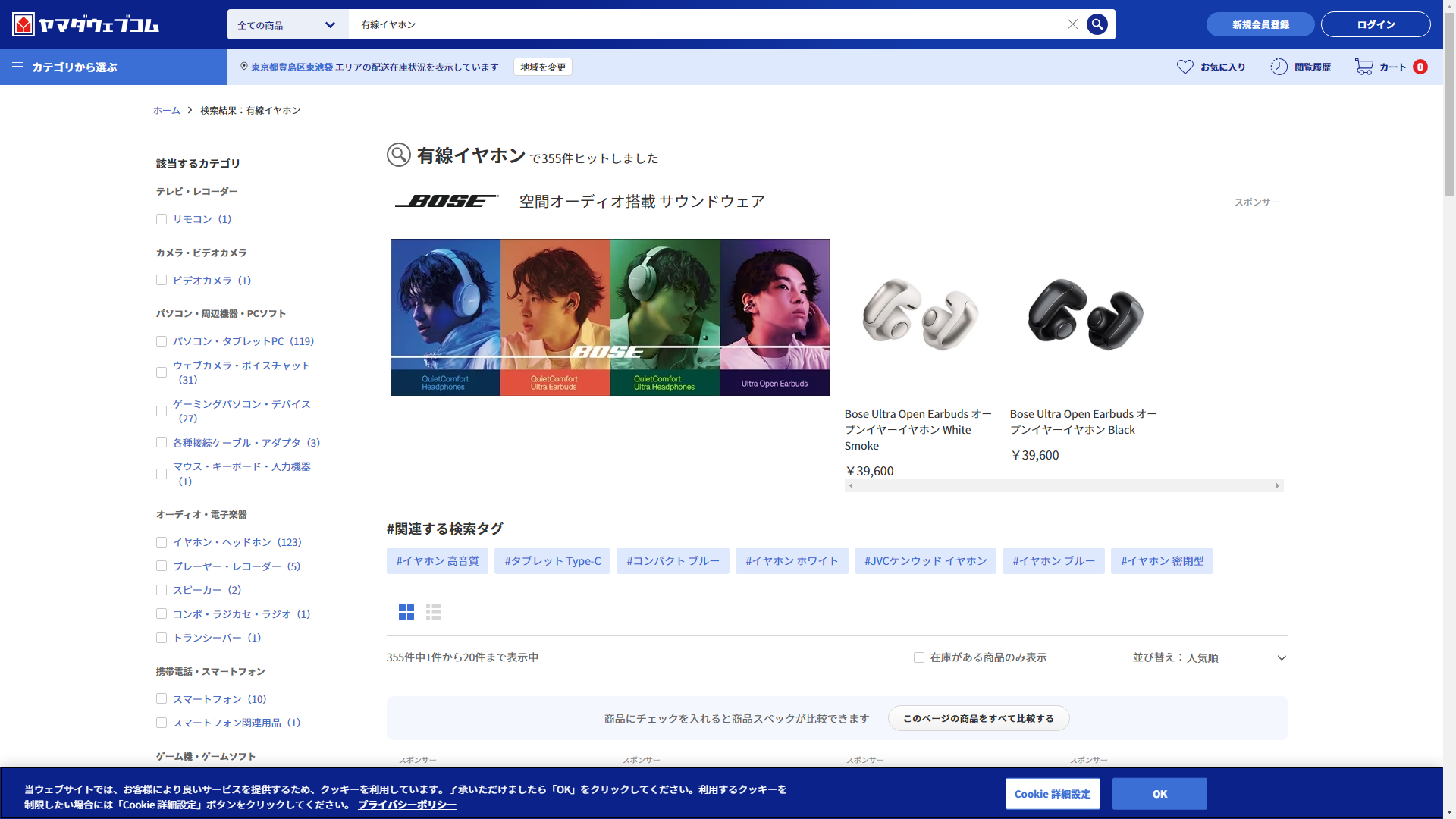Open the Bose Ultra Open Earbuds Black thumbnail
Screen dimensions: 1456x819
coord(1085,315)
